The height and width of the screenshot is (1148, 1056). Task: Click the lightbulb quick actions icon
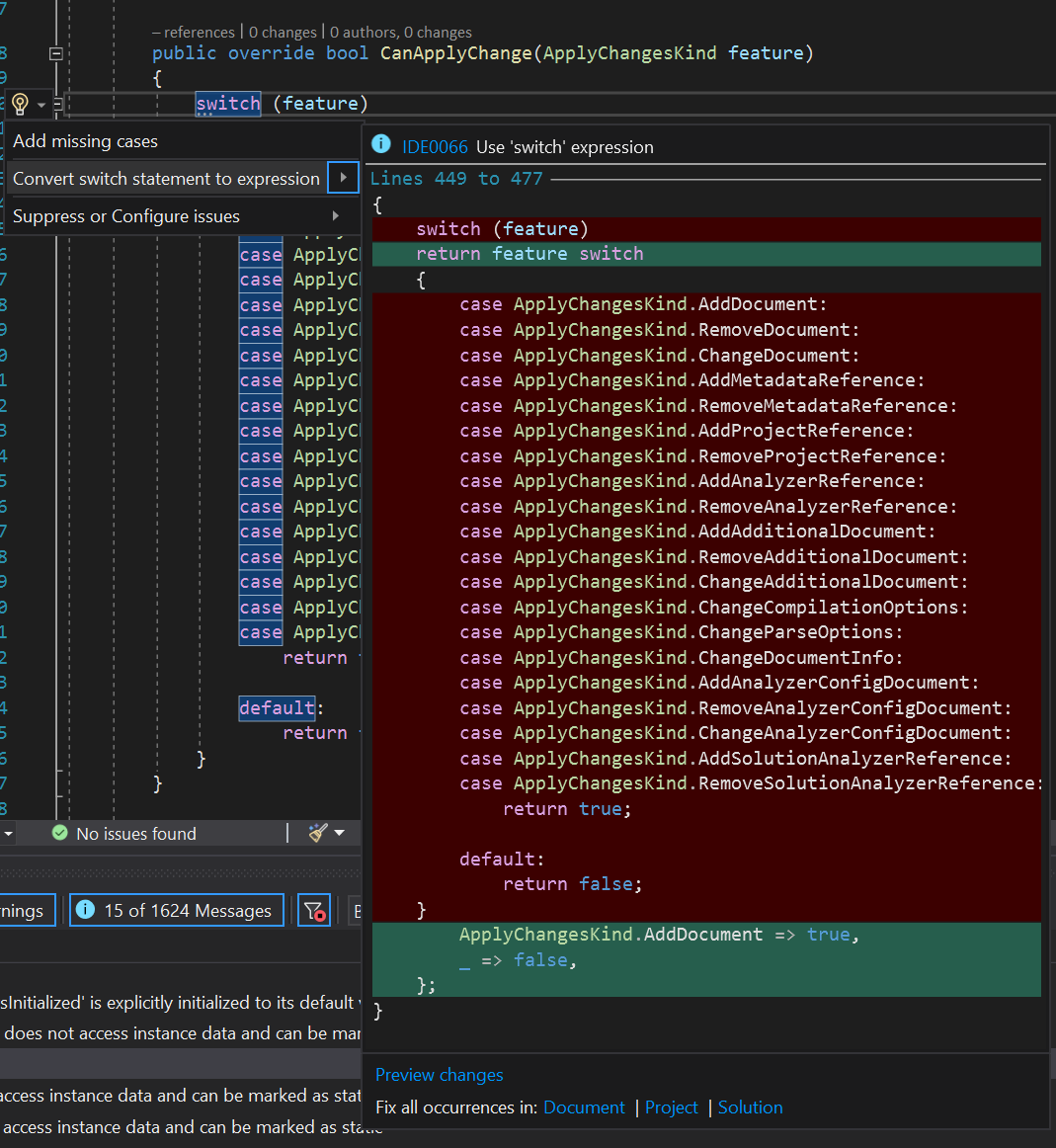pyautogui.click(x=21, y=104)
